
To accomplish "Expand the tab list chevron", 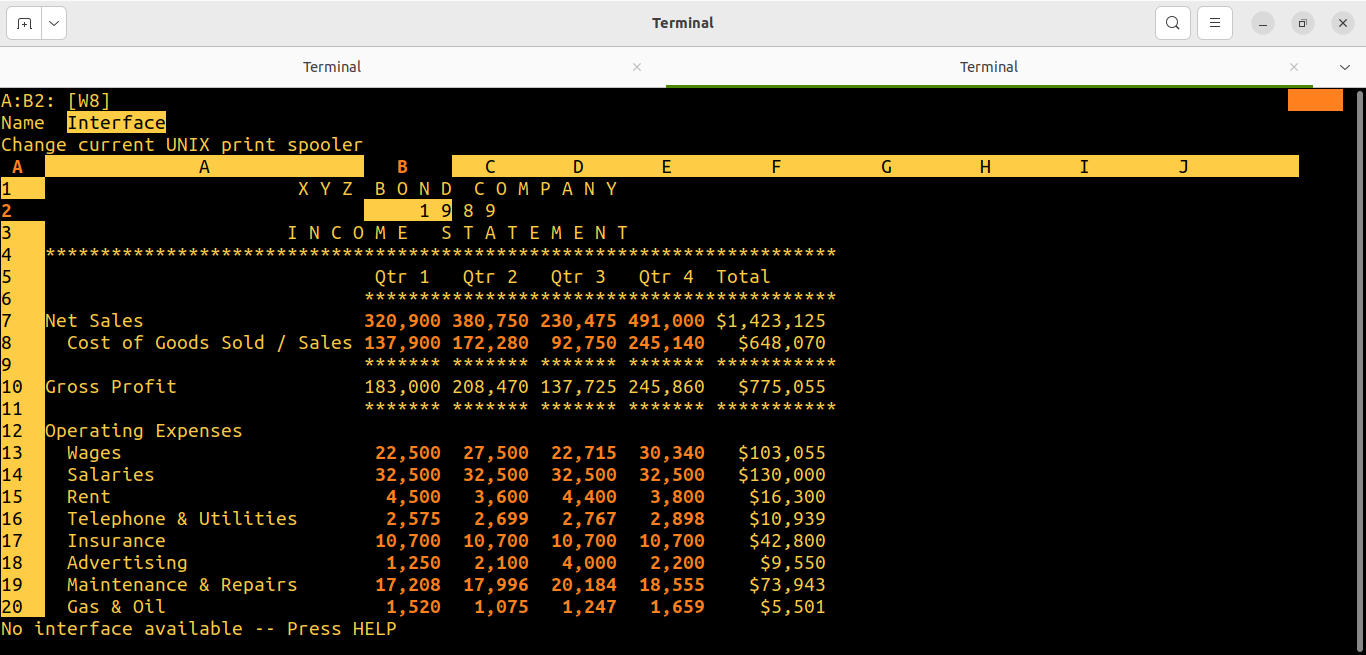I will coord(1344,67).
